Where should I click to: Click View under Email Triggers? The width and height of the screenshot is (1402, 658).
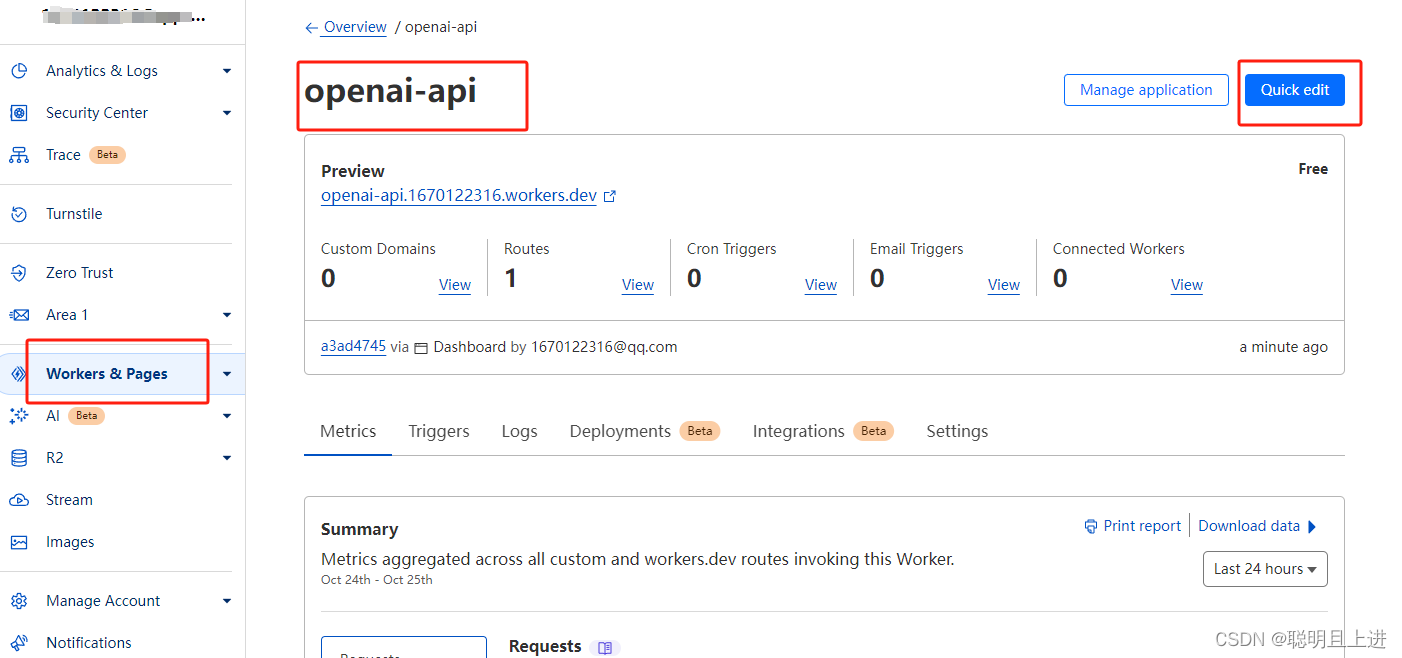(x=1004, y=285)
